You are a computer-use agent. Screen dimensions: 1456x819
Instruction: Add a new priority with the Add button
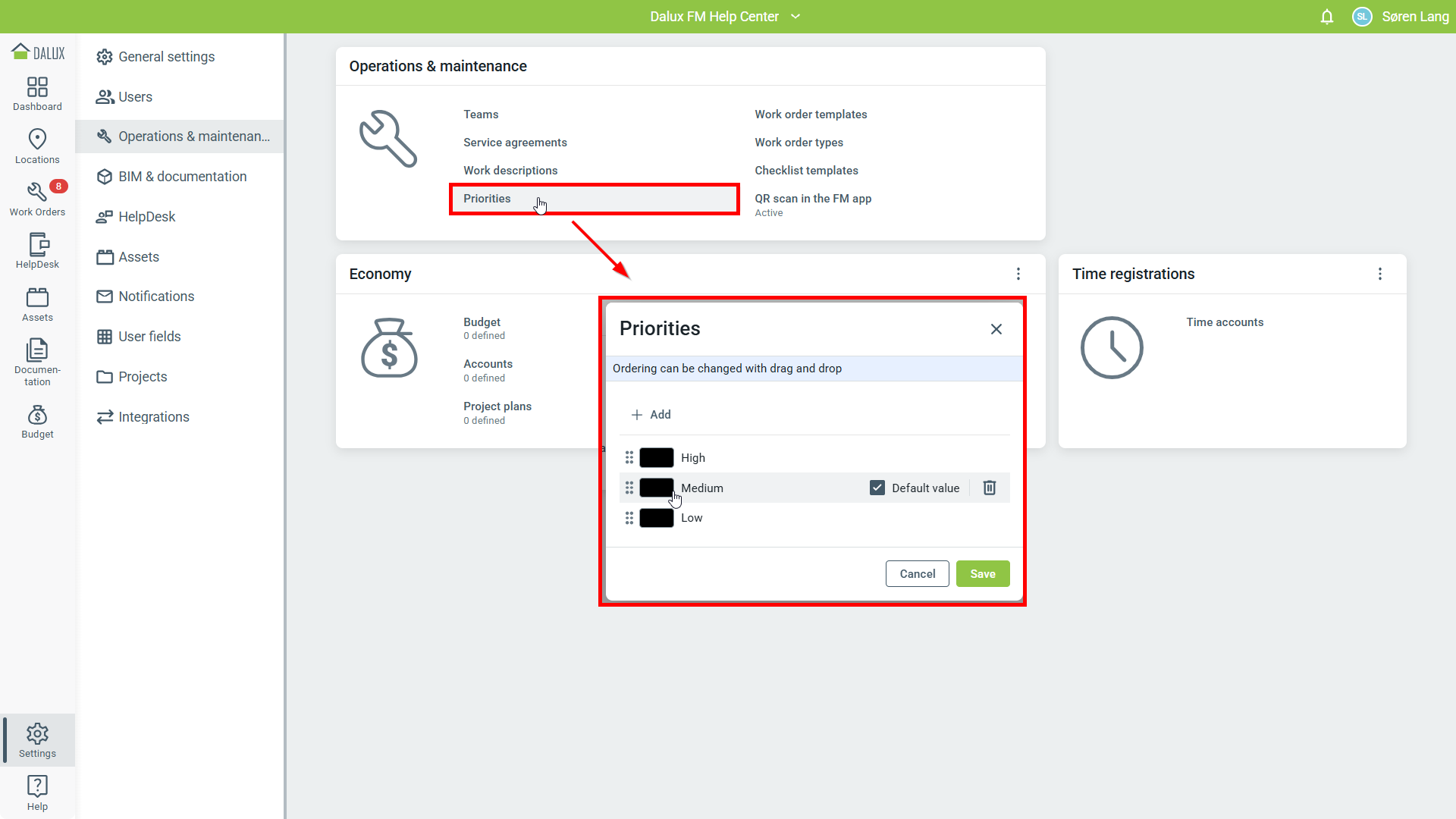(651, 415)
